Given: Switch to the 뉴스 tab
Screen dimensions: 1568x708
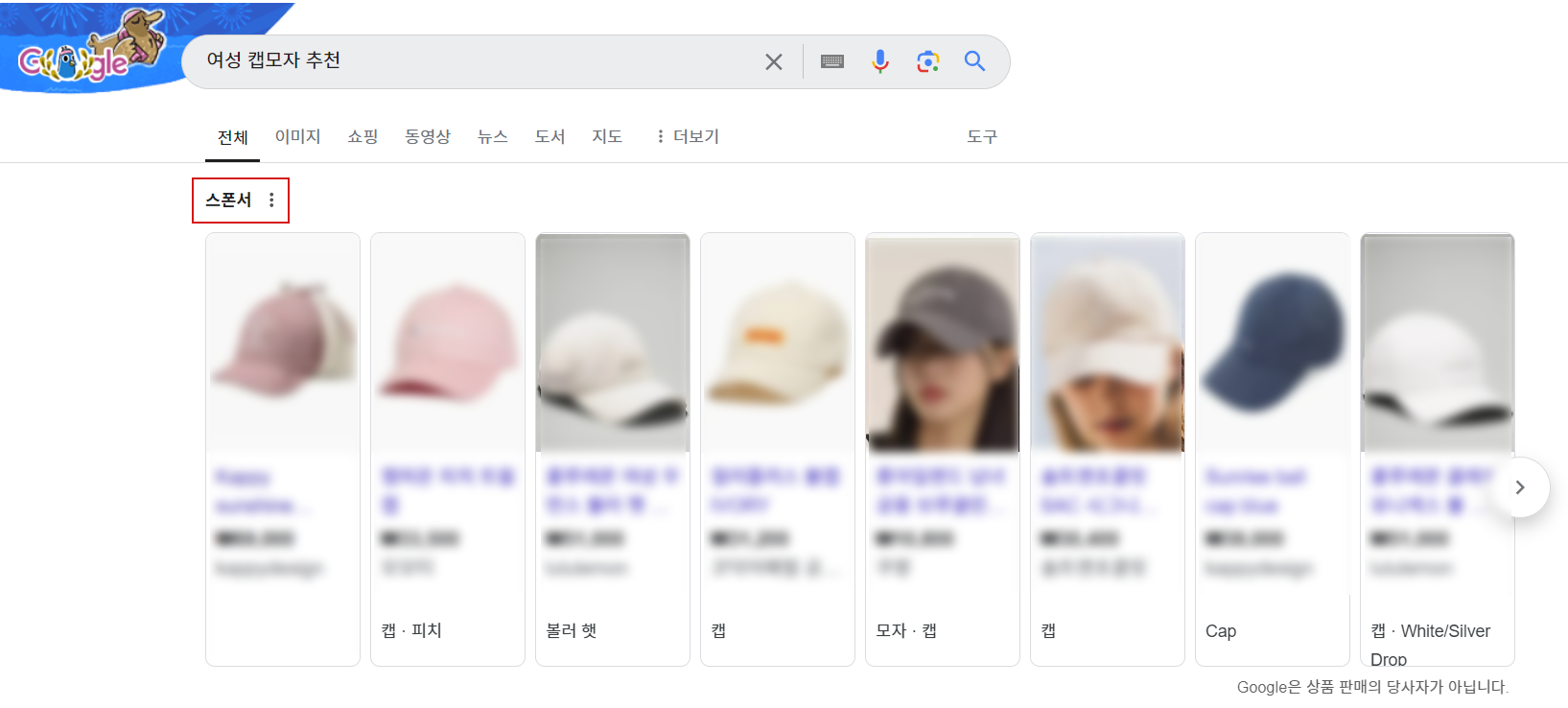Looking at the screenshot, I should tap(493, 136).
